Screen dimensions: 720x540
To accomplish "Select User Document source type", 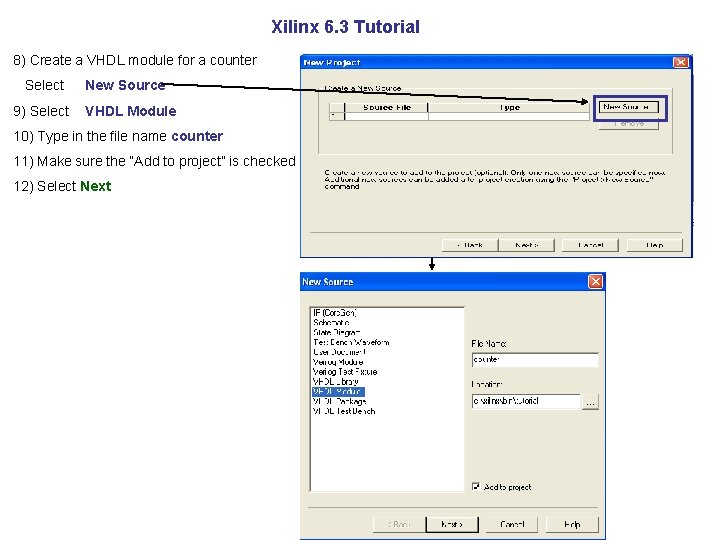I will click(339, 352).
